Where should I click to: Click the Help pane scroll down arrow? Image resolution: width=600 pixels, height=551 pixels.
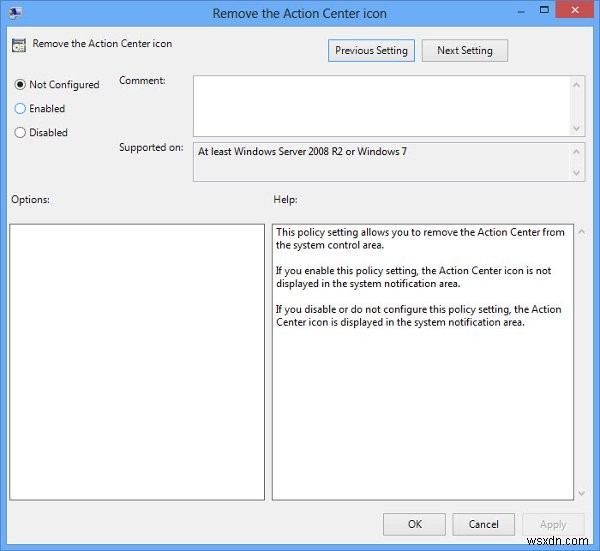[582, 493]
